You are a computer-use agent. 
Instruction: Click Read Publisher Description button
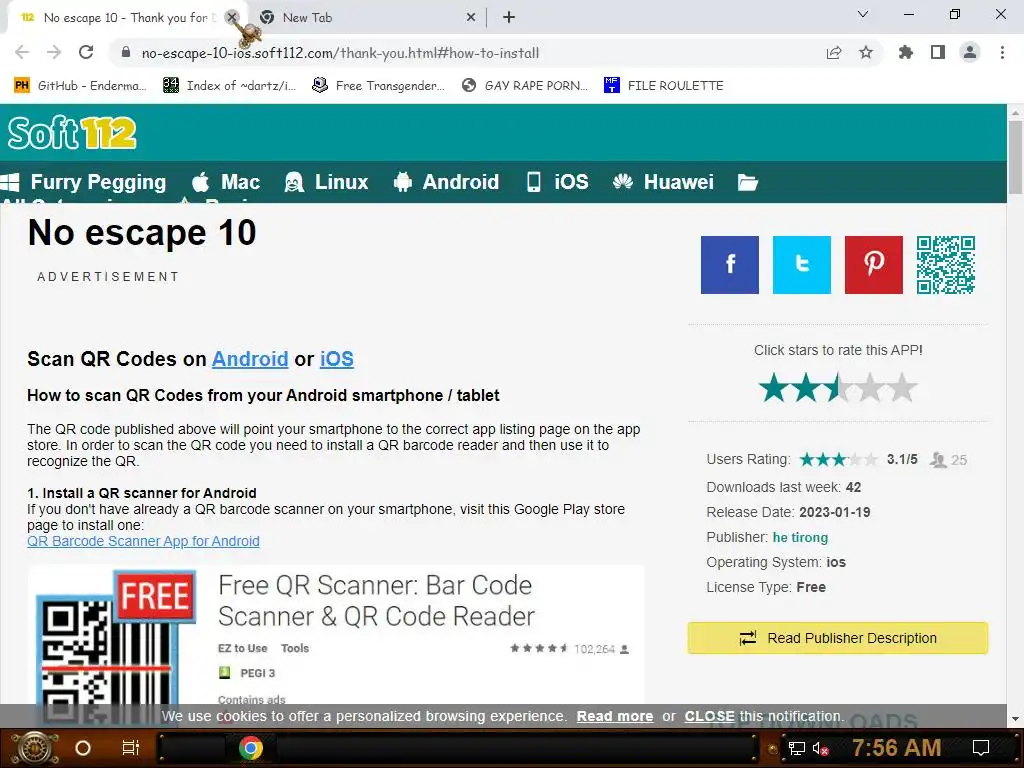coord(838,638)
